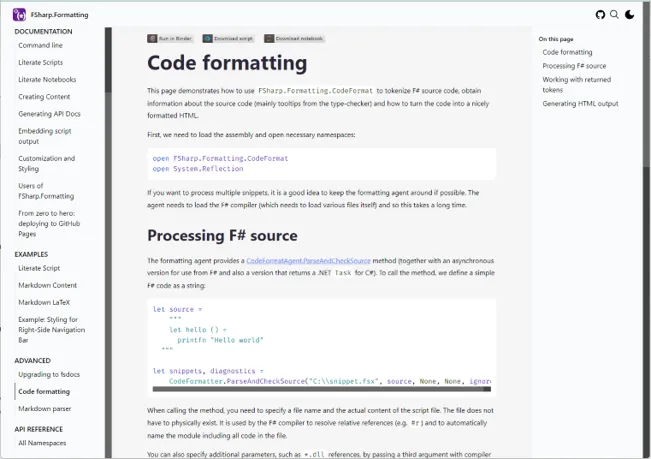Click the Download notebook badge
This screenshot has height=459, width=651.
(294, 39)
